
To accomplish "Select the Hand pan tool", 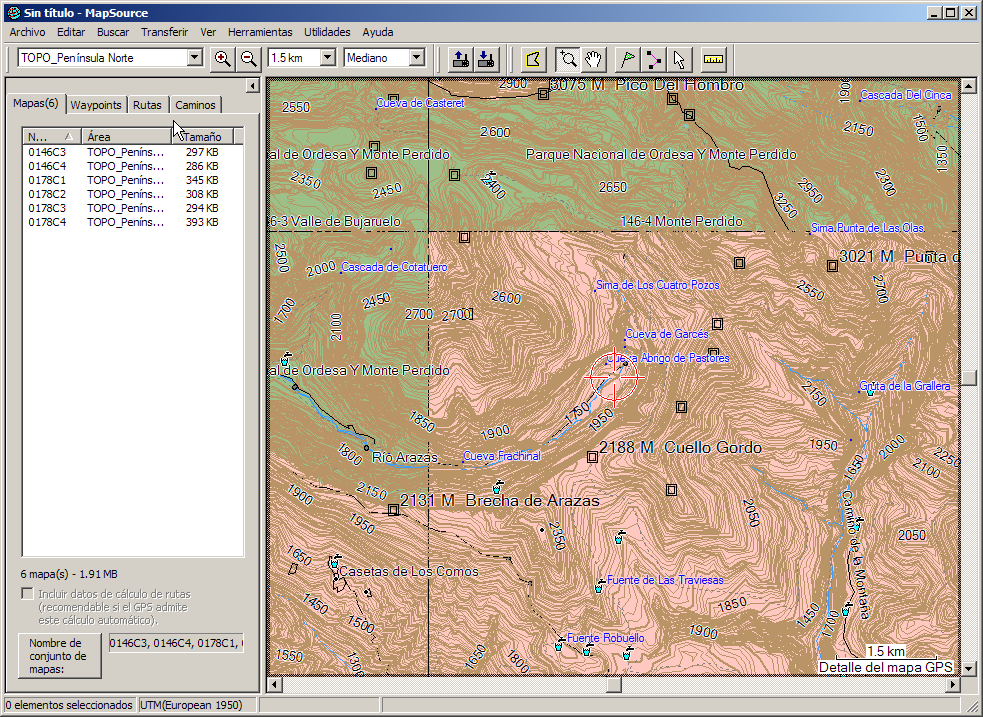I will [x=592, y=60].
